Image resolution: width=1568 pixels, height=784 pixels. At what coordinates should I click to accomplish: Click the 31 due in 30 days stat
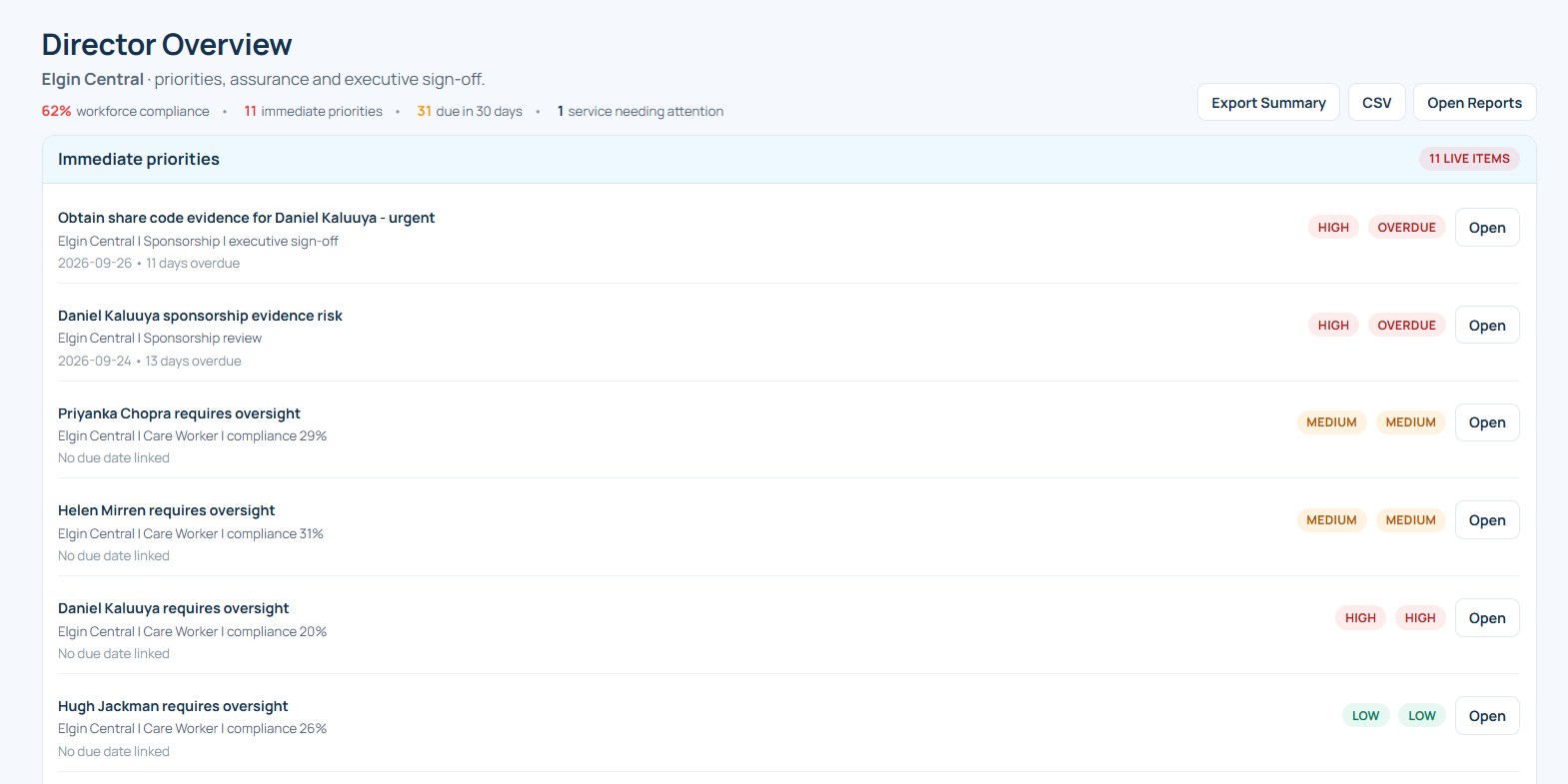pyautogui.click(x=470, y=111)
